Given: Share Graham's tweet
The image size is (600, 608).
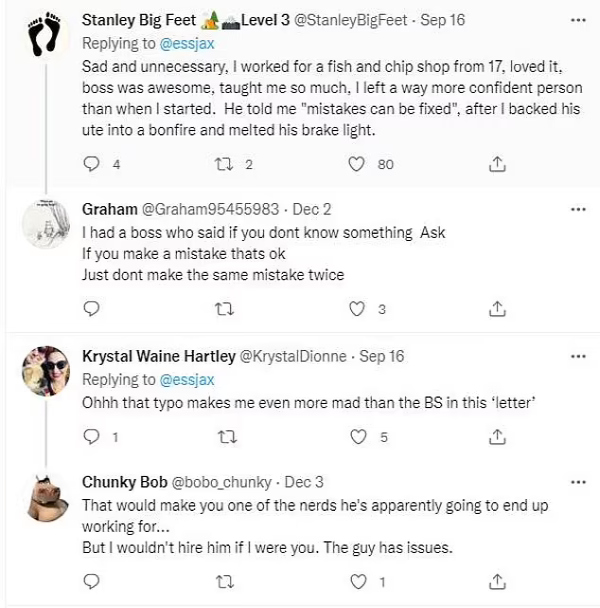Looking at the screenshot, I should 495,309.
